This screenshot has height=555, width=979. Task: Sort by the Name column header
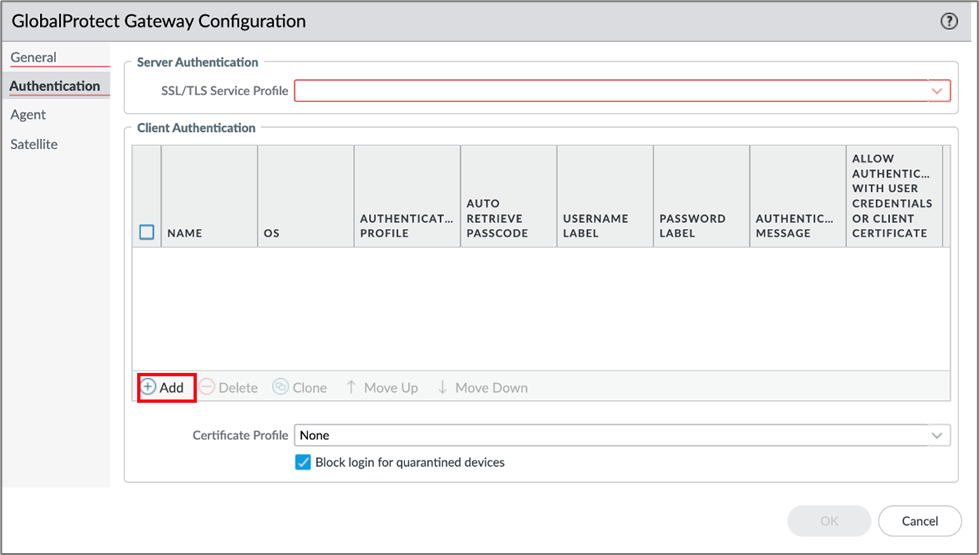tap(185, 233)
